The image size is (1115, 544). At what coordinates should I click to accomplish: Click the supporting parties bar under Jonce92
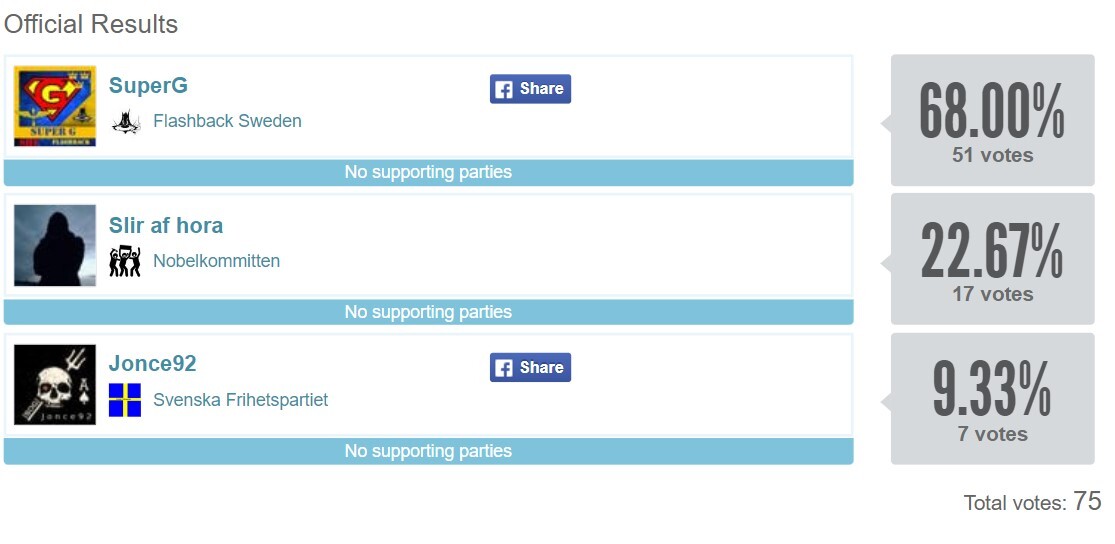[428, 452]
